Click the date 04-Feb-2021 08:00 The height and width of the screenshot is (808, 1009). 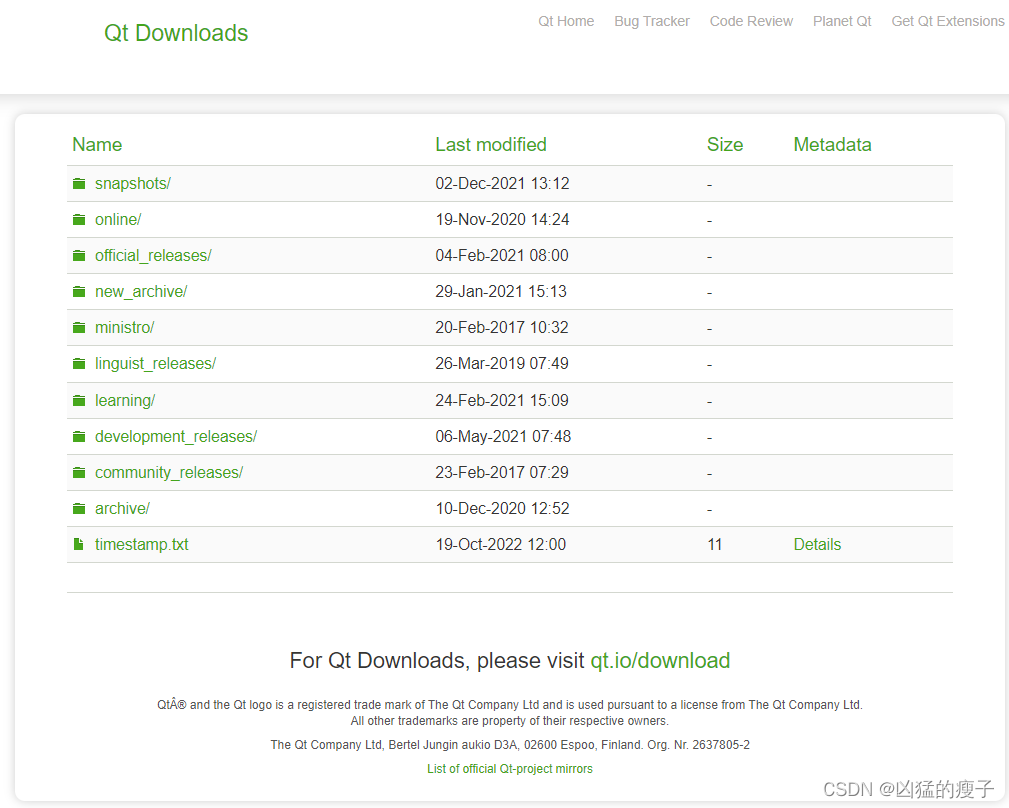tap(502, 255)
